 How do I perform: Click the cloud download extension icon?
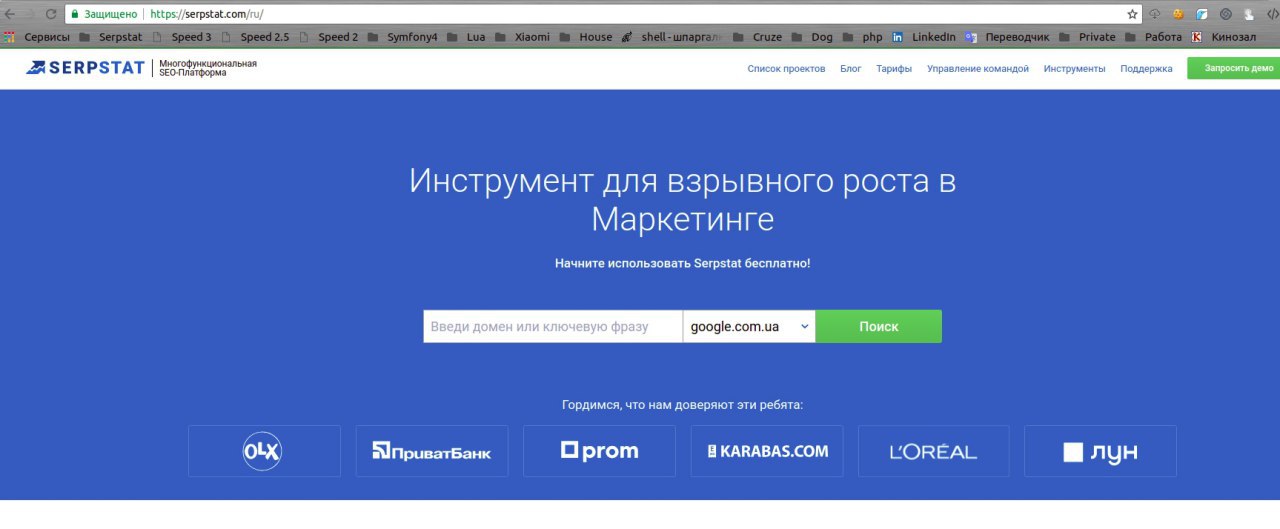coord(1156,14)
